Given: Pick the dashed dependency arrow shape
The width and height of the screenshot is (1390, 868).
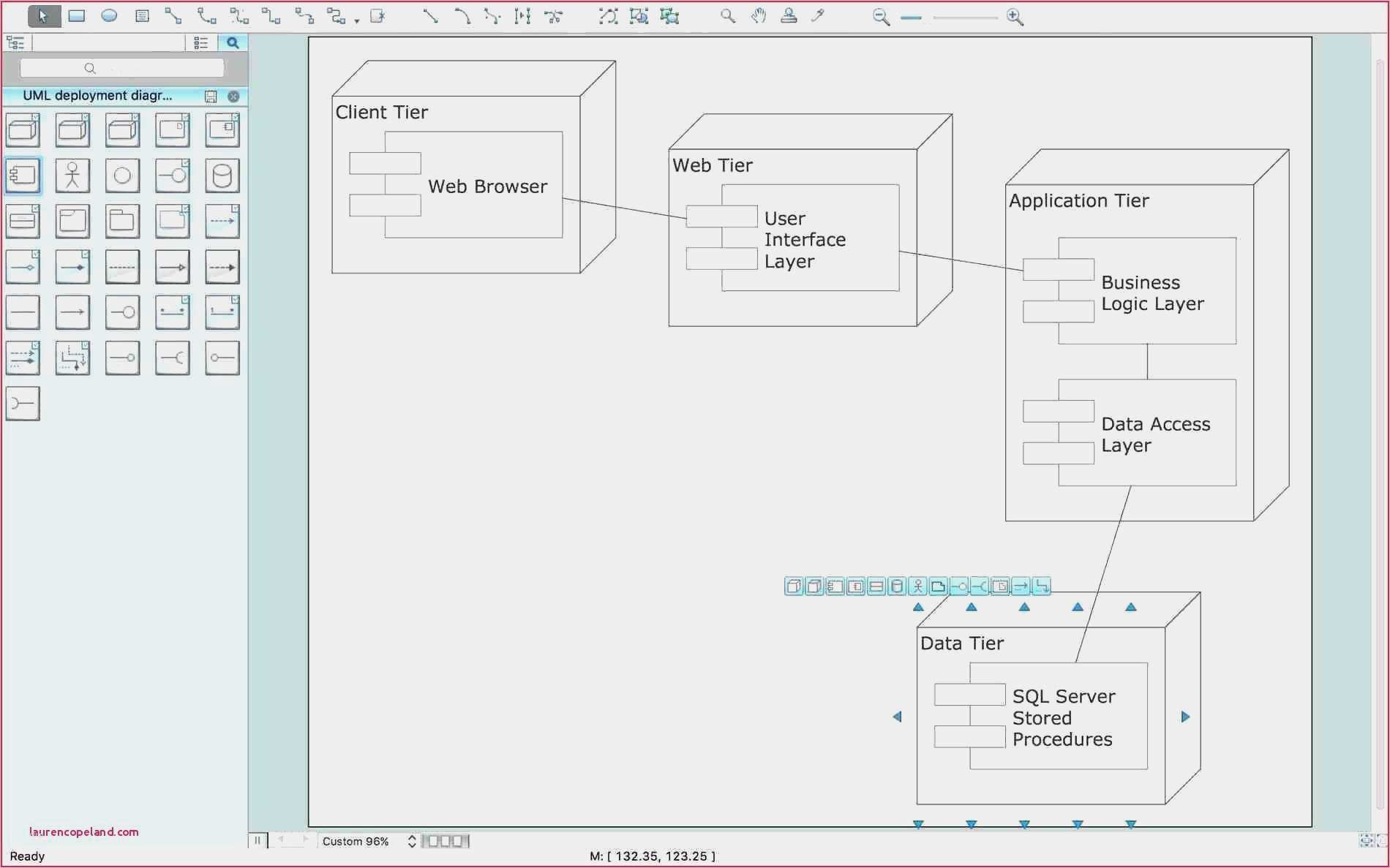Looking at the screenshot, I should pyautogui.click(x=222, y=221).
